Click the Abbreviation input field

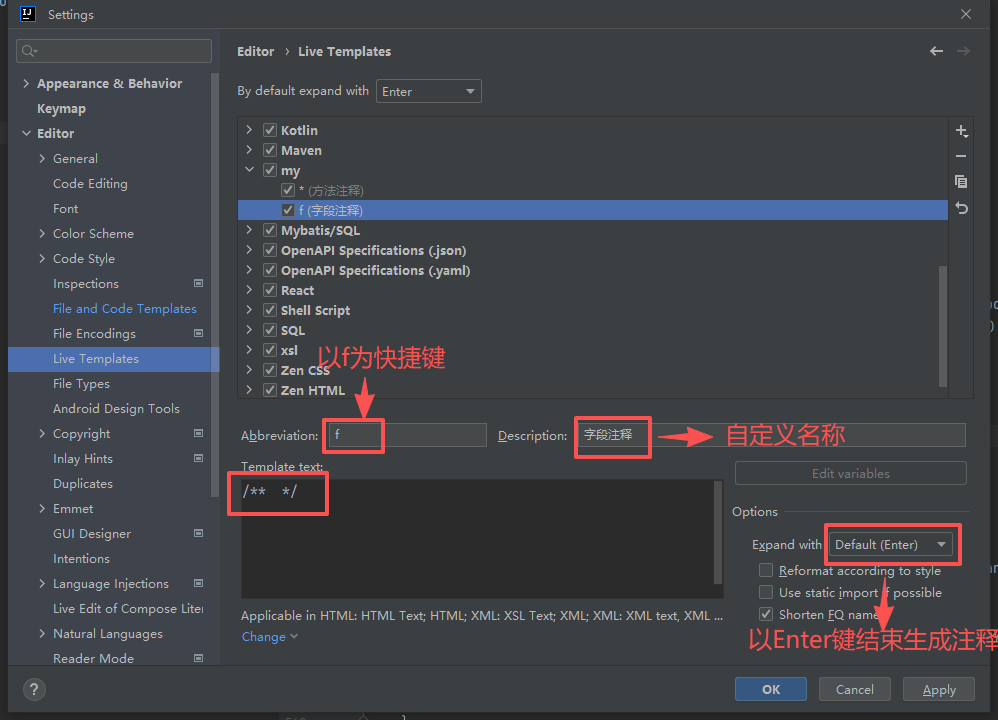(407, 435)
